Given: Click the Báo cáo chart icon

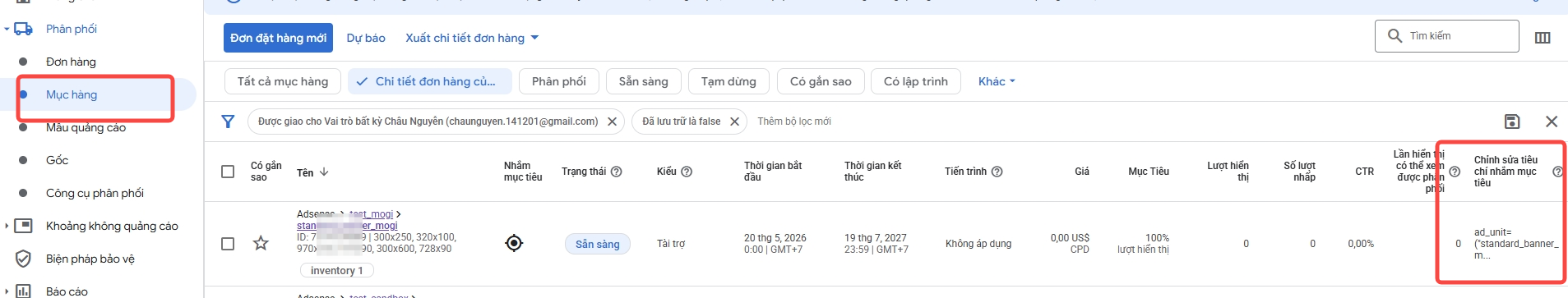Looking at the screenshot, I should (24, 291).
